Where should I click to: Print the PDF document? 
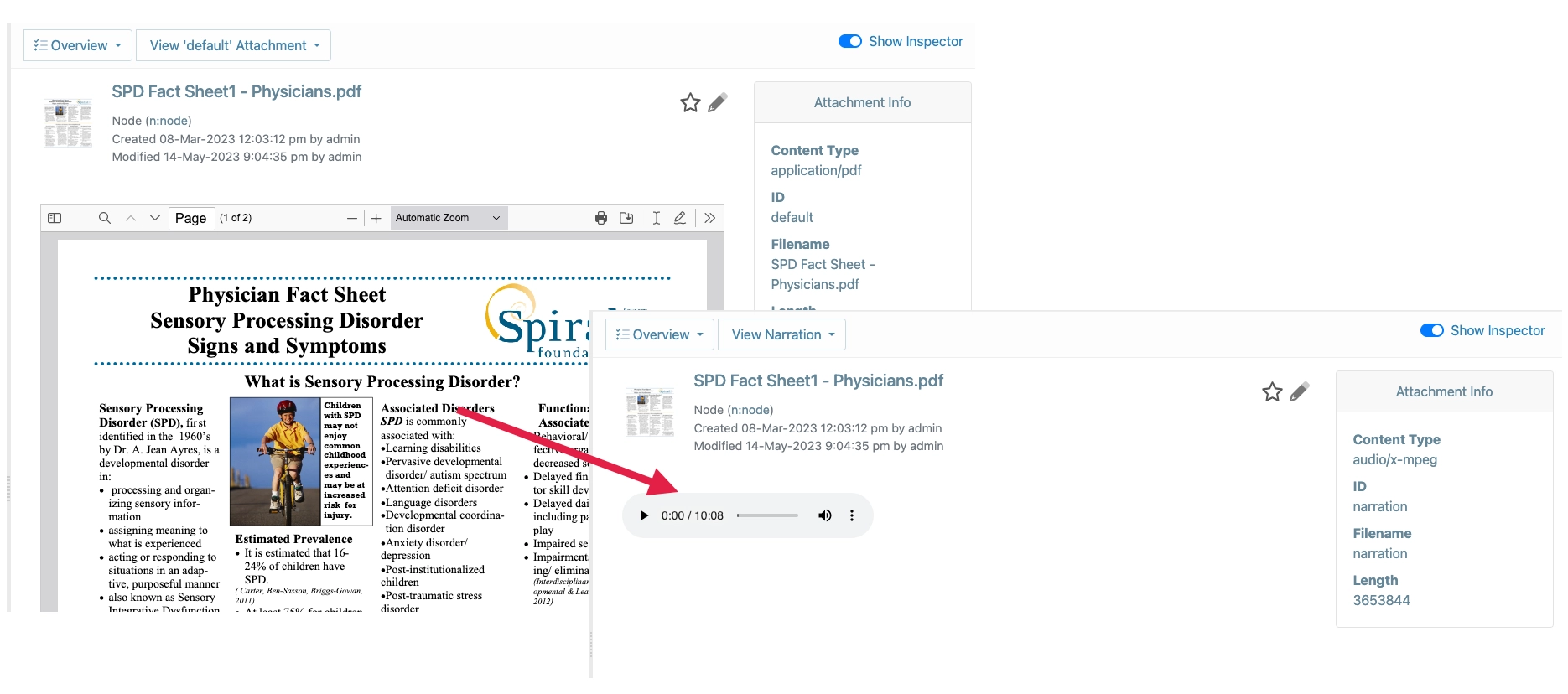tap(601, 218)
